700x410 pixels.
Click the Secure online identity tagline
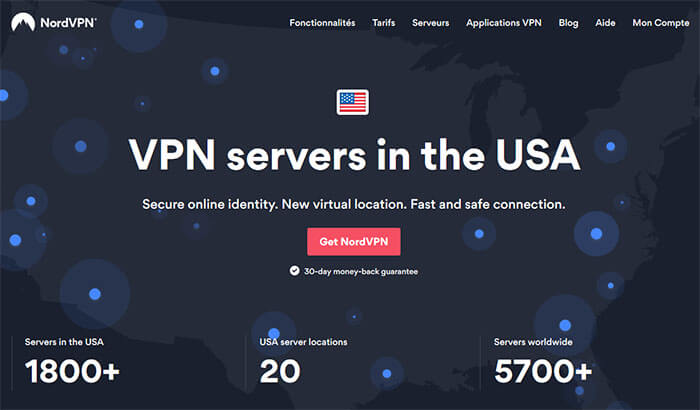354,205
